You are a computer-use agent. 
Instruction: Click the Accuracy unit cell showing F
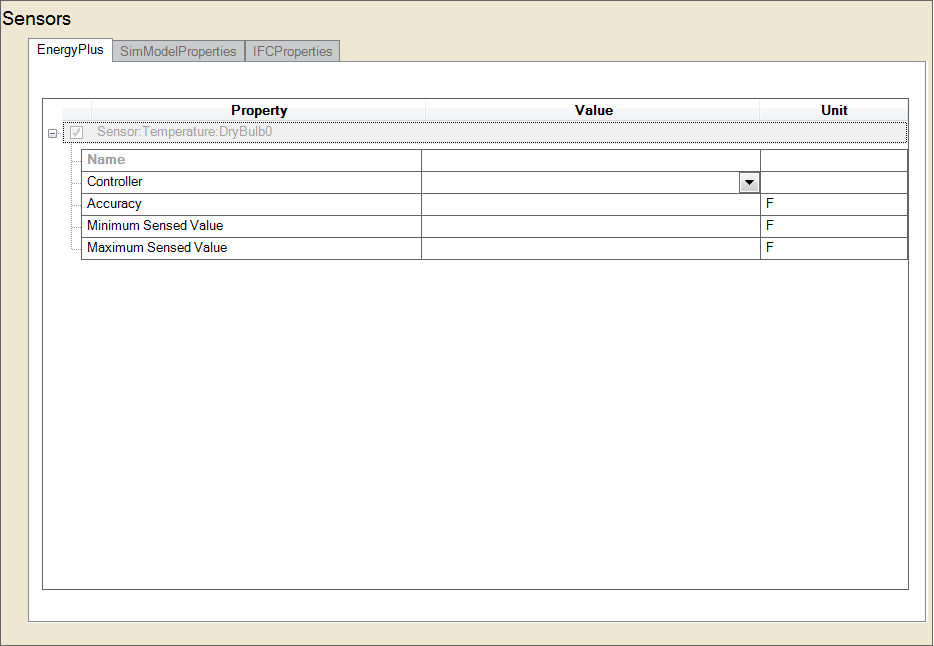pyautogui.click(x=833, y=204)
